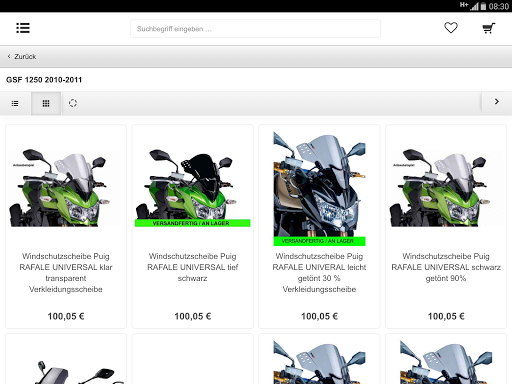Open RAFALE UNIVERSAL schwarz getönt 90% image
Image resolution: width=512 pixels, height=384 pixels.
446,188
